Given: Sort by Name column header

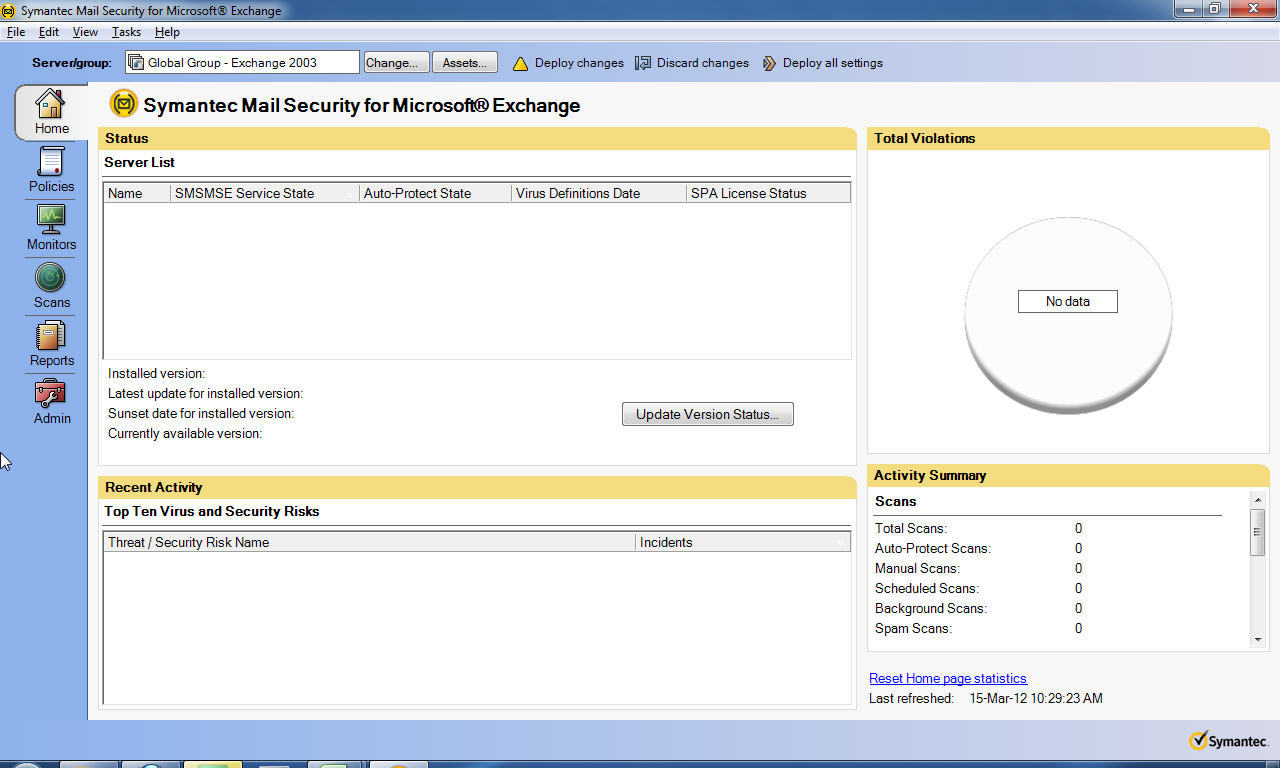Looking at the screenshot, I should tap(137, 193).
